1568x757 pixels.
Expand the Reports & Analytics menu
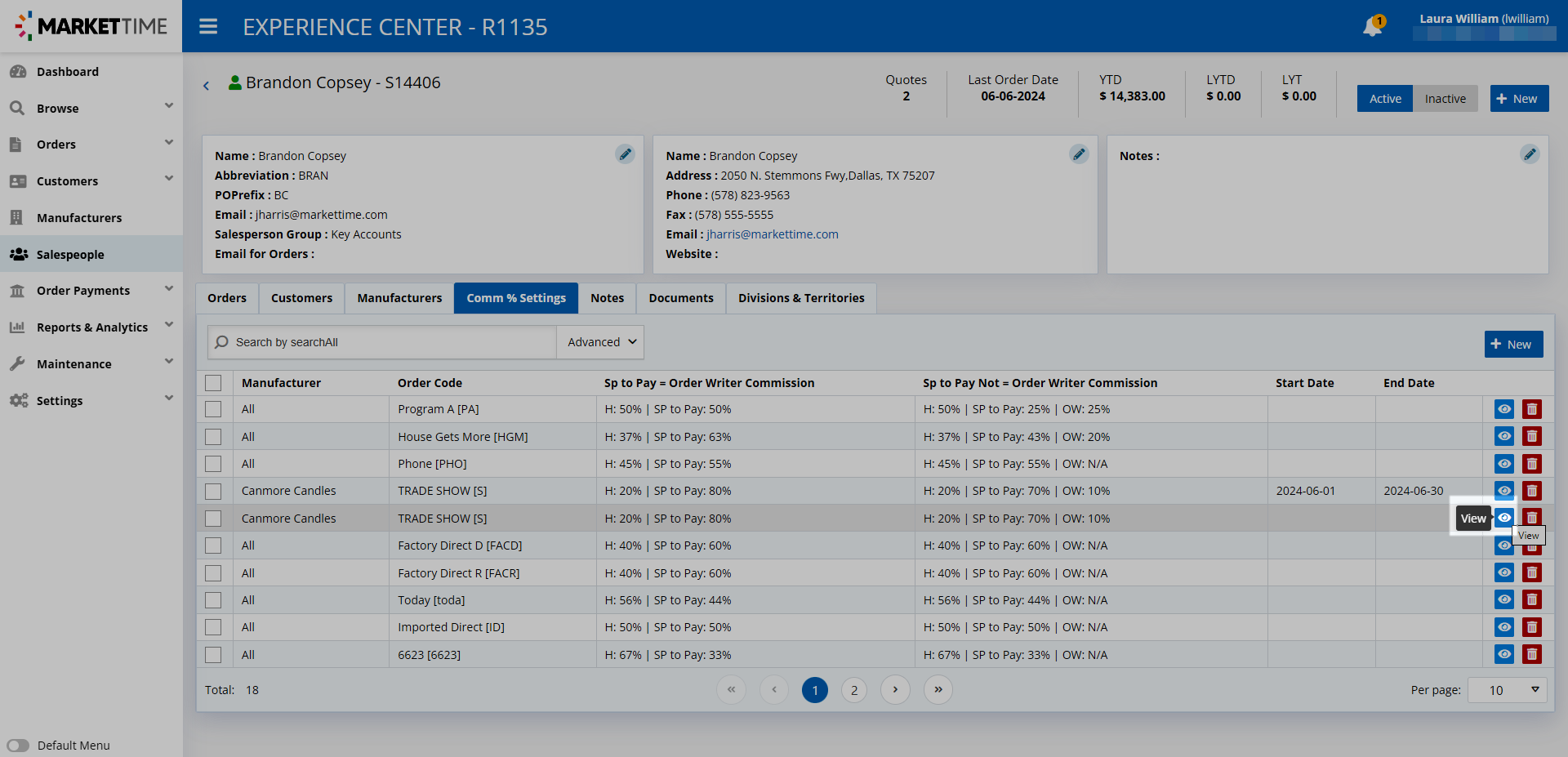pos(91,327)
